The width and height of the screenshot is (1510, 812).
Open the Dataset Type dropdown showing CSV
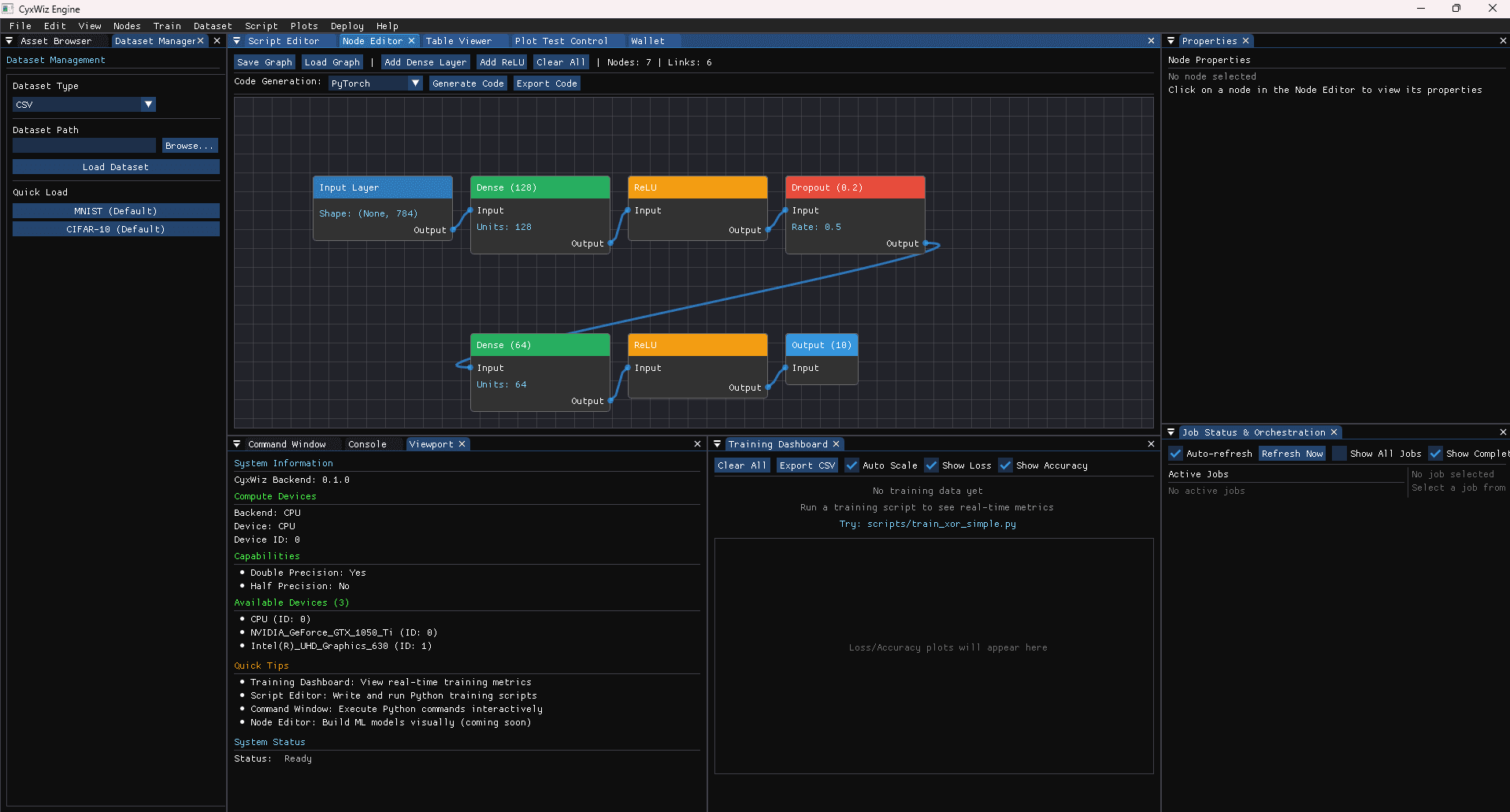click(148, 104)
